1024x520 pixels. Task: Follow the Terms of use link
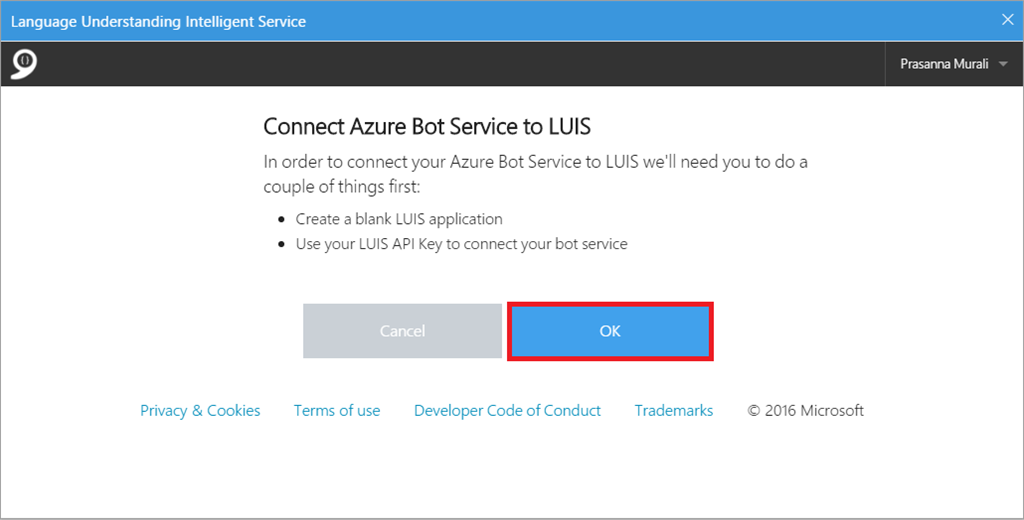(337, 411)
